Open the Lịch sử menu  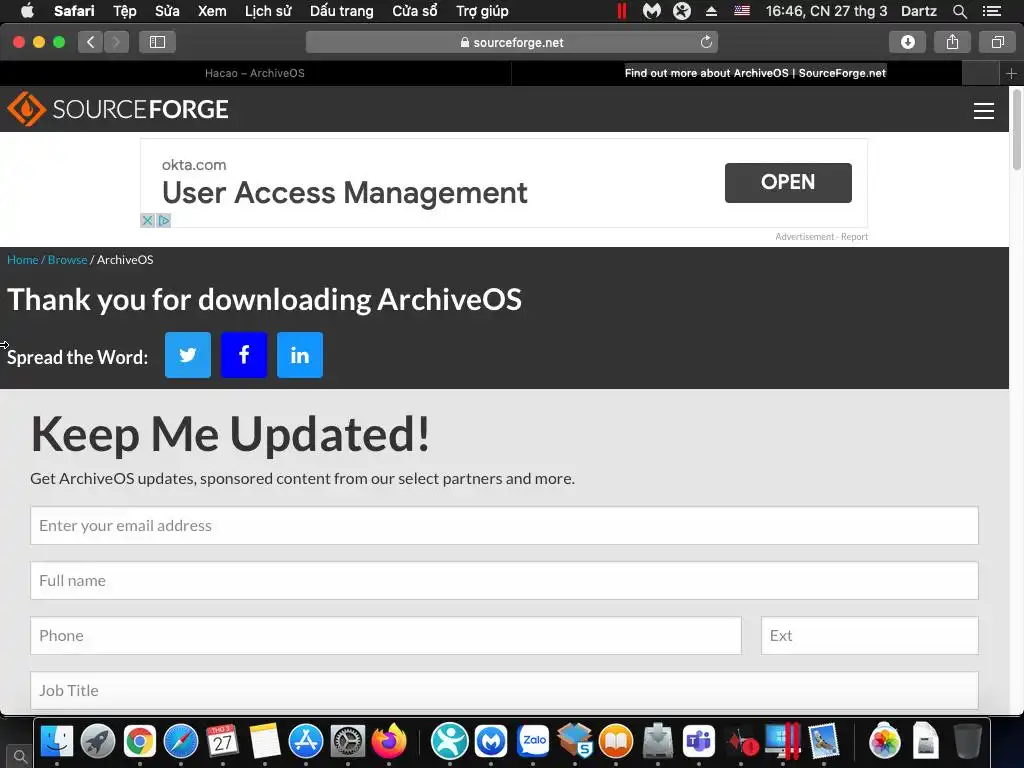(x=268, y=10)
